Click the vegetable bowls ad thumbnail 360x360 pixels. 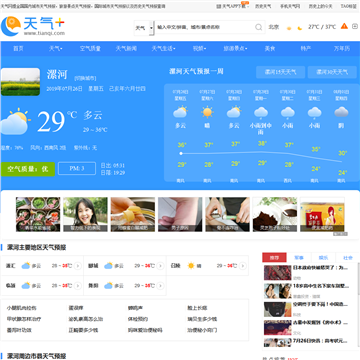point(38,214)
